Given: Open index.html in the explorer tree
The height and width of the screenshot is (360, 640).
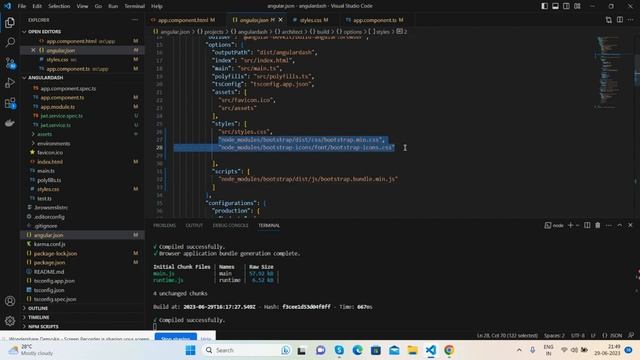Looking at the screenshot, I should [x=50, y=162].
